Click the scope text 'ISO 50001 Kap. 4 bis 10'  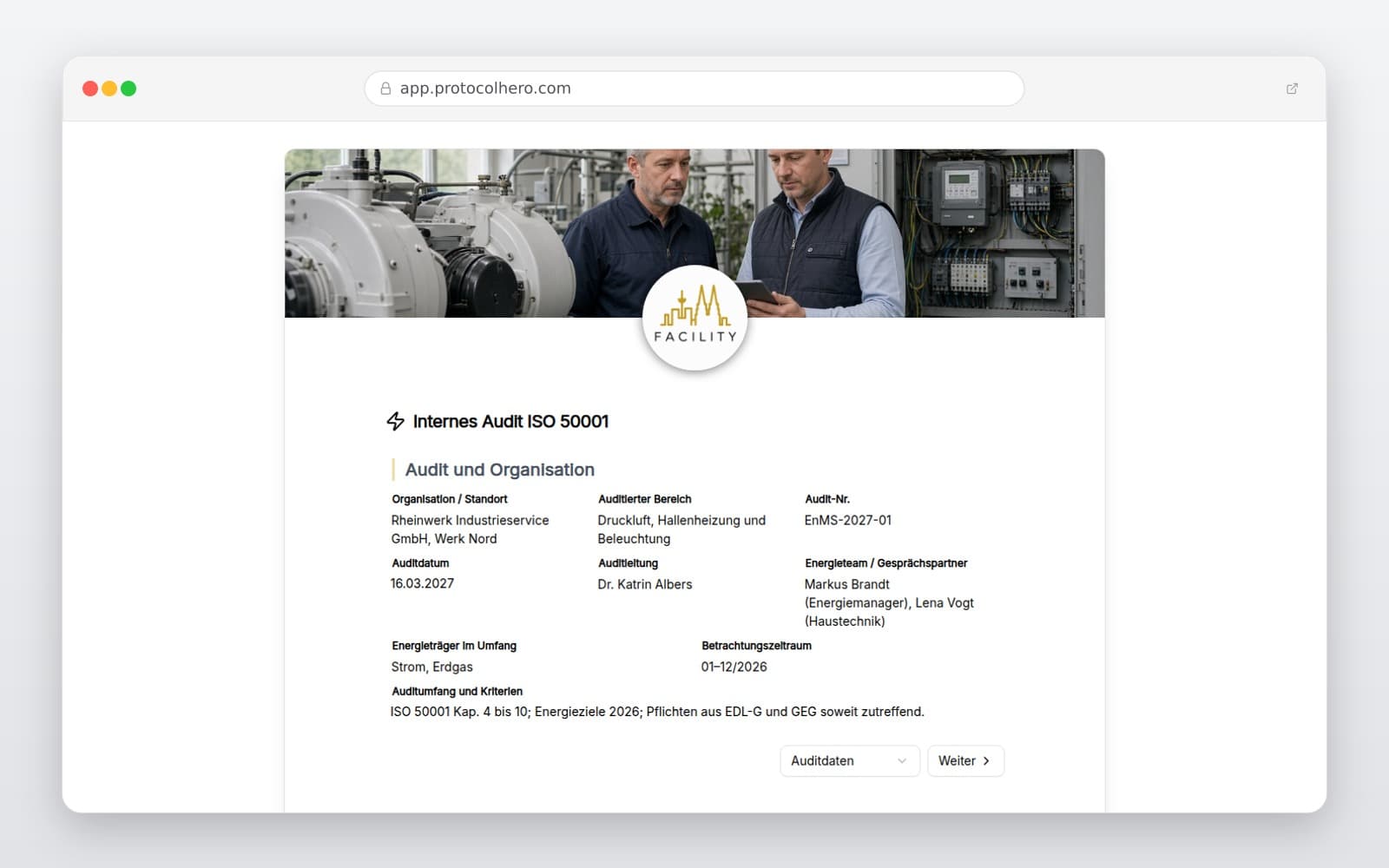459,712
